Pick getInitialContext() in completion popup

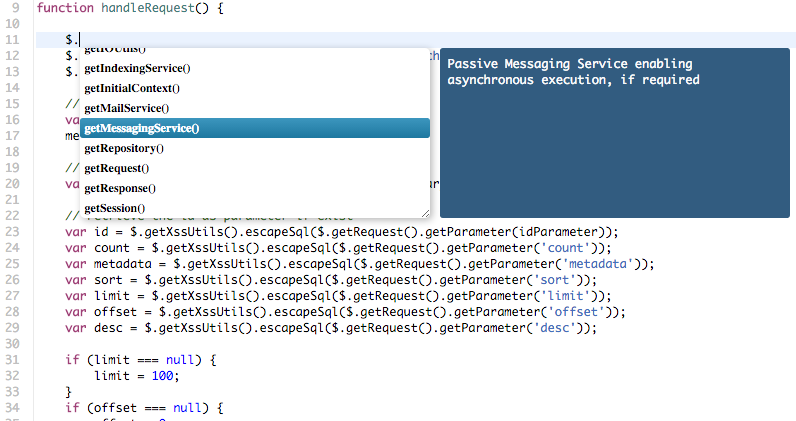(x=255, y=88)
